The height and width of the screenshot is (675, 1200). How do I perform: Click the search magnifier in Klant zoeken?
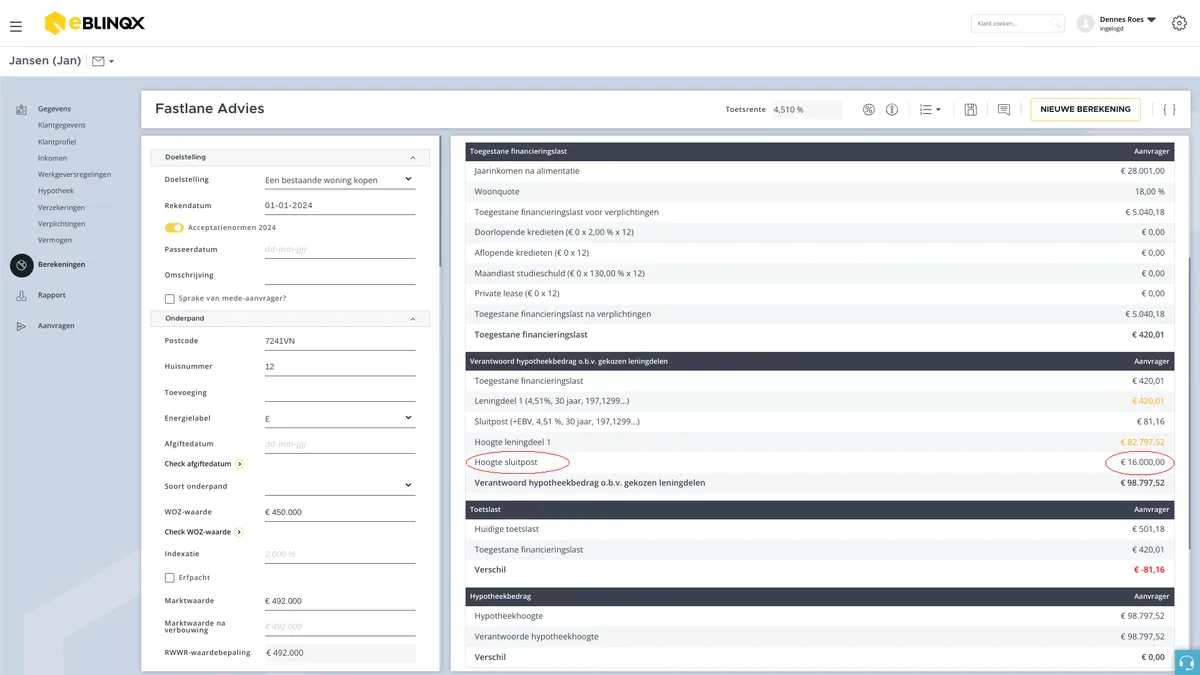point(1056,23)
